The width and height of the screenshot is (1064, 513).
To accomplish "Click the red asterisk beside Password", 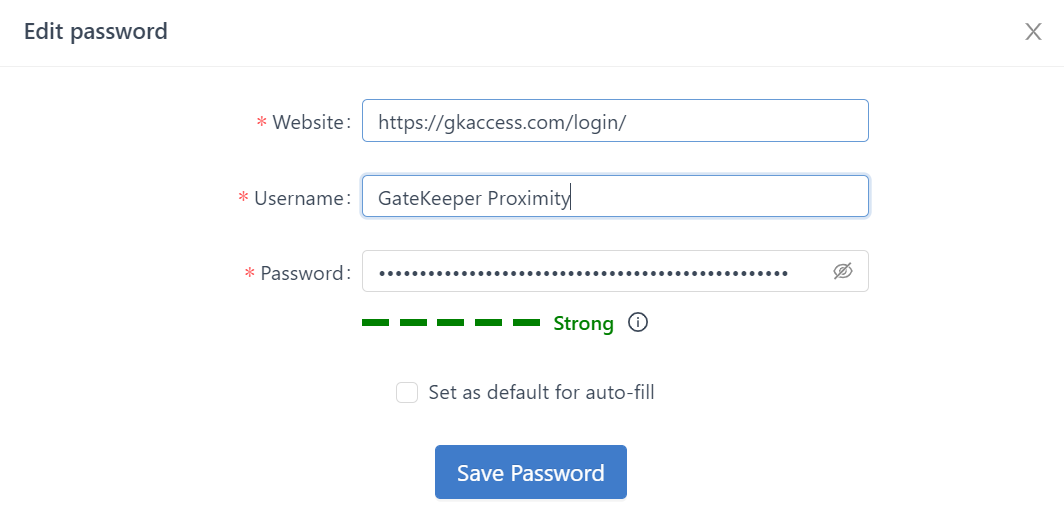I will [x=250, y=274].
